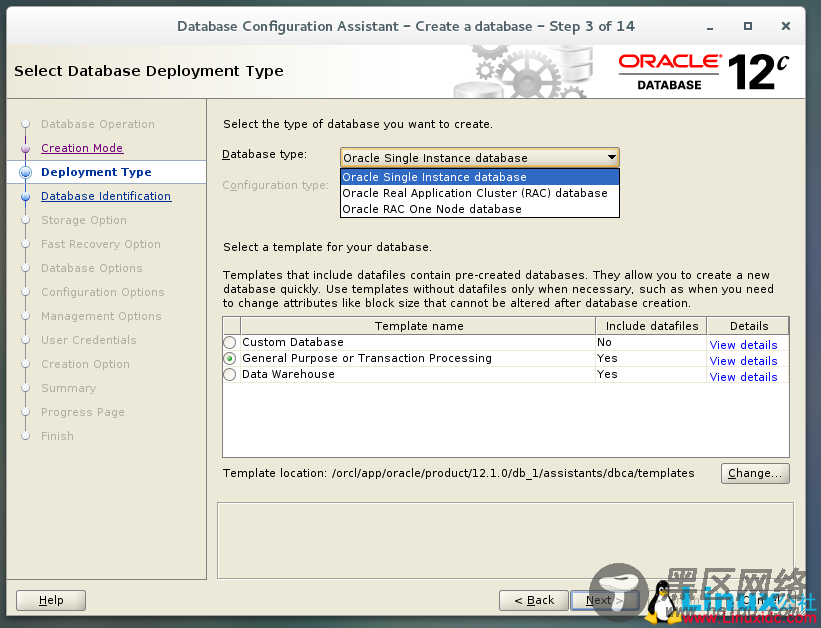The width and height of the screenshot is (821, 628).
Task: Click the Summary step label
Action: click(69, 388)
